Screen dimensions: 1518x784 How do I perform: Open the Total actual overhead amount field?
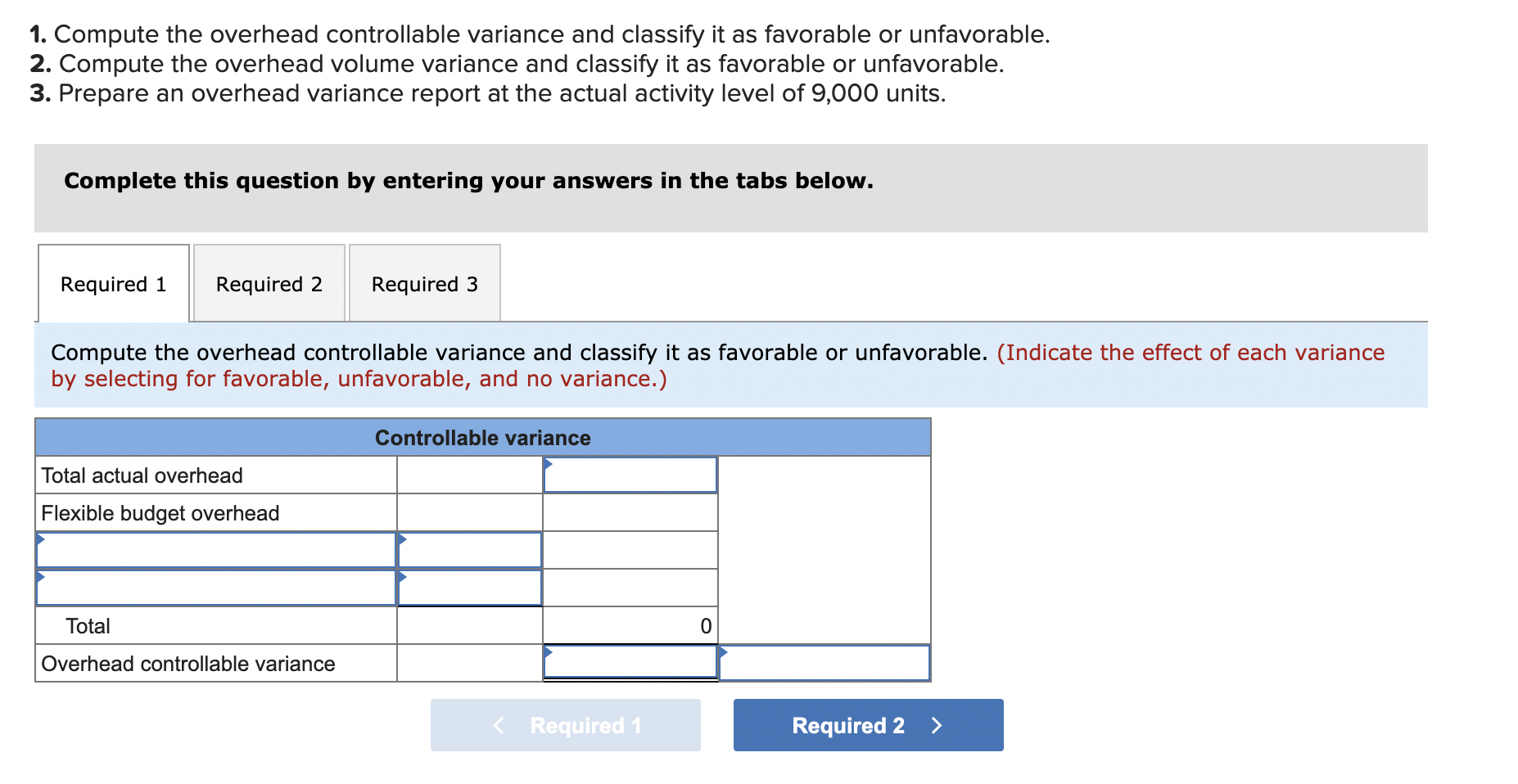(x=630, y=475)
